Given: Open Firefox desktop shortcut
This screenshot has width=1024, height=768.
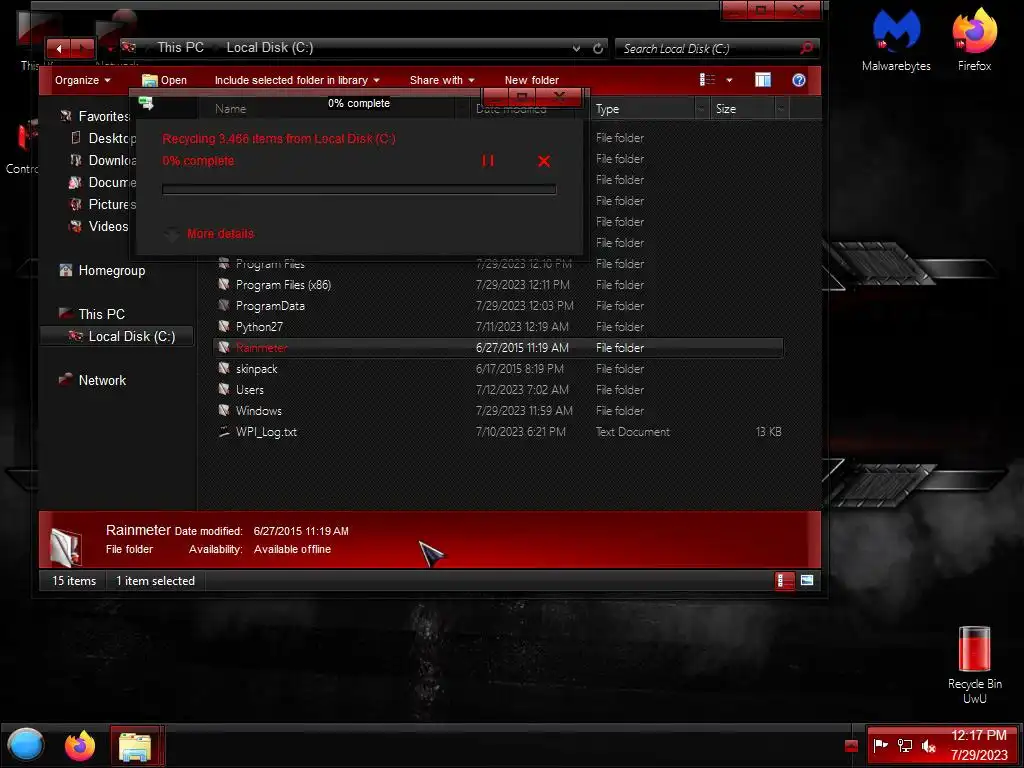Looking at the screenshot, I should (x=974, y=40).
